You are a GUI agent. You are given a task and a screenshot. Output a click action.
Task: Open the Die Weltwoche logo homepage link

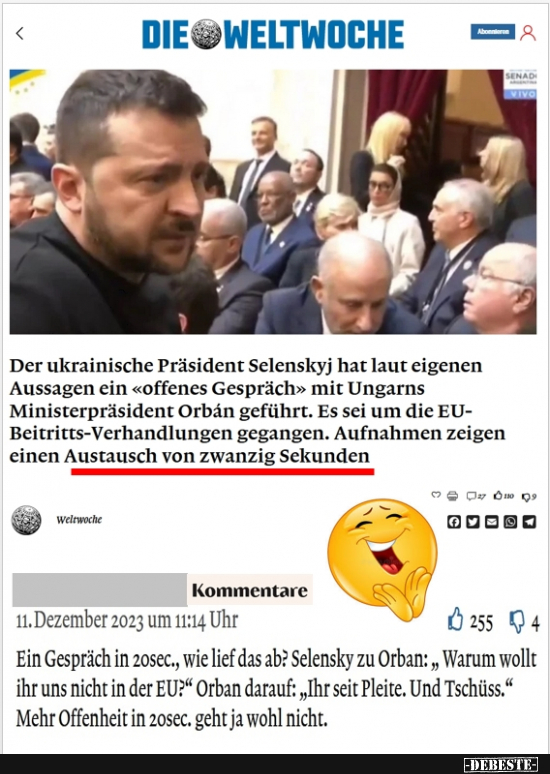273,34
